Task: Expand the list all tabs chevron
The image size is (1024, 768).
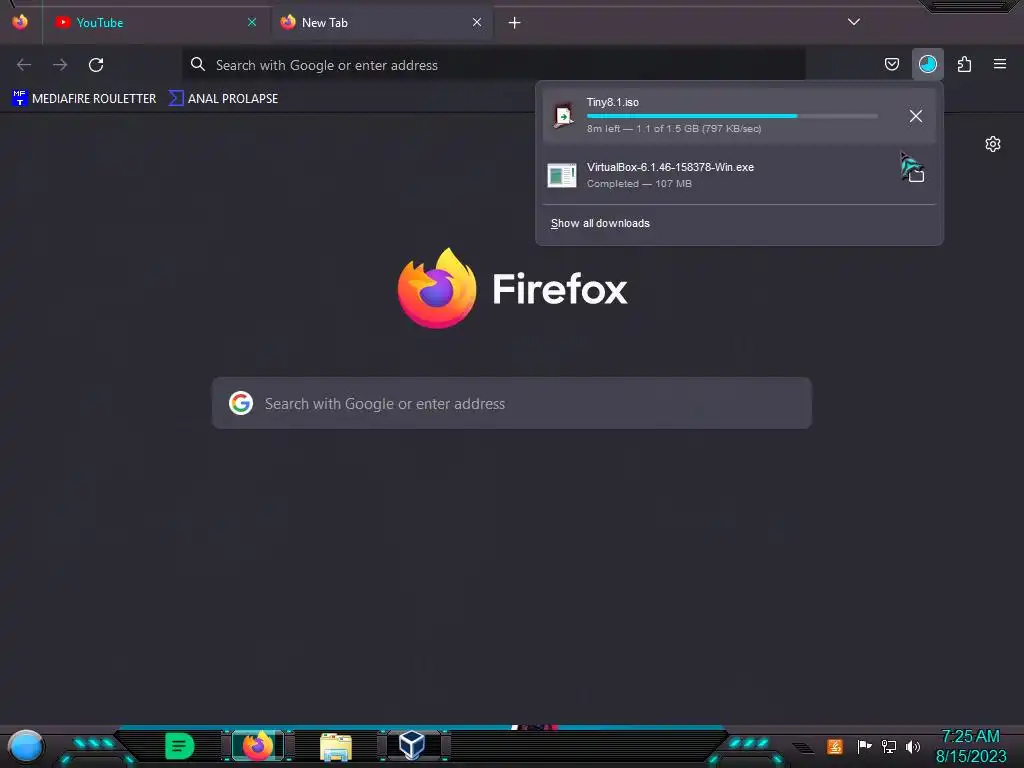Action: point(854,22)
